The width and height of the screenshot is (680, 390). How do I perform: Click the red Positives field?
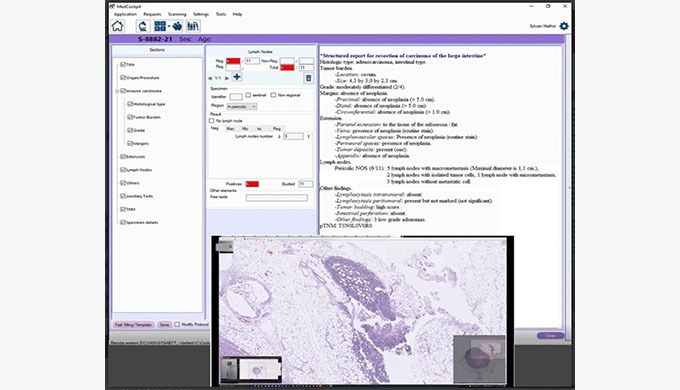pos(252,184)
